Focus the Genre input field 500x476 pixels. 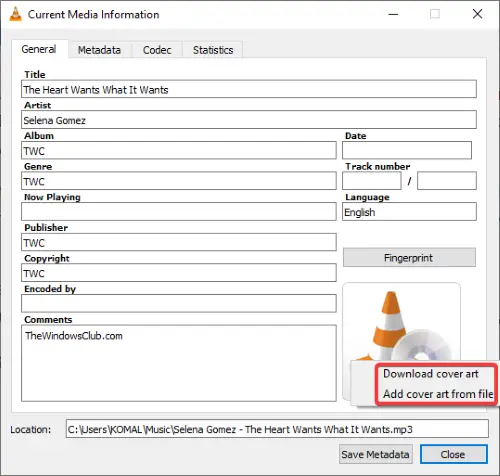(x=179, y=181)
